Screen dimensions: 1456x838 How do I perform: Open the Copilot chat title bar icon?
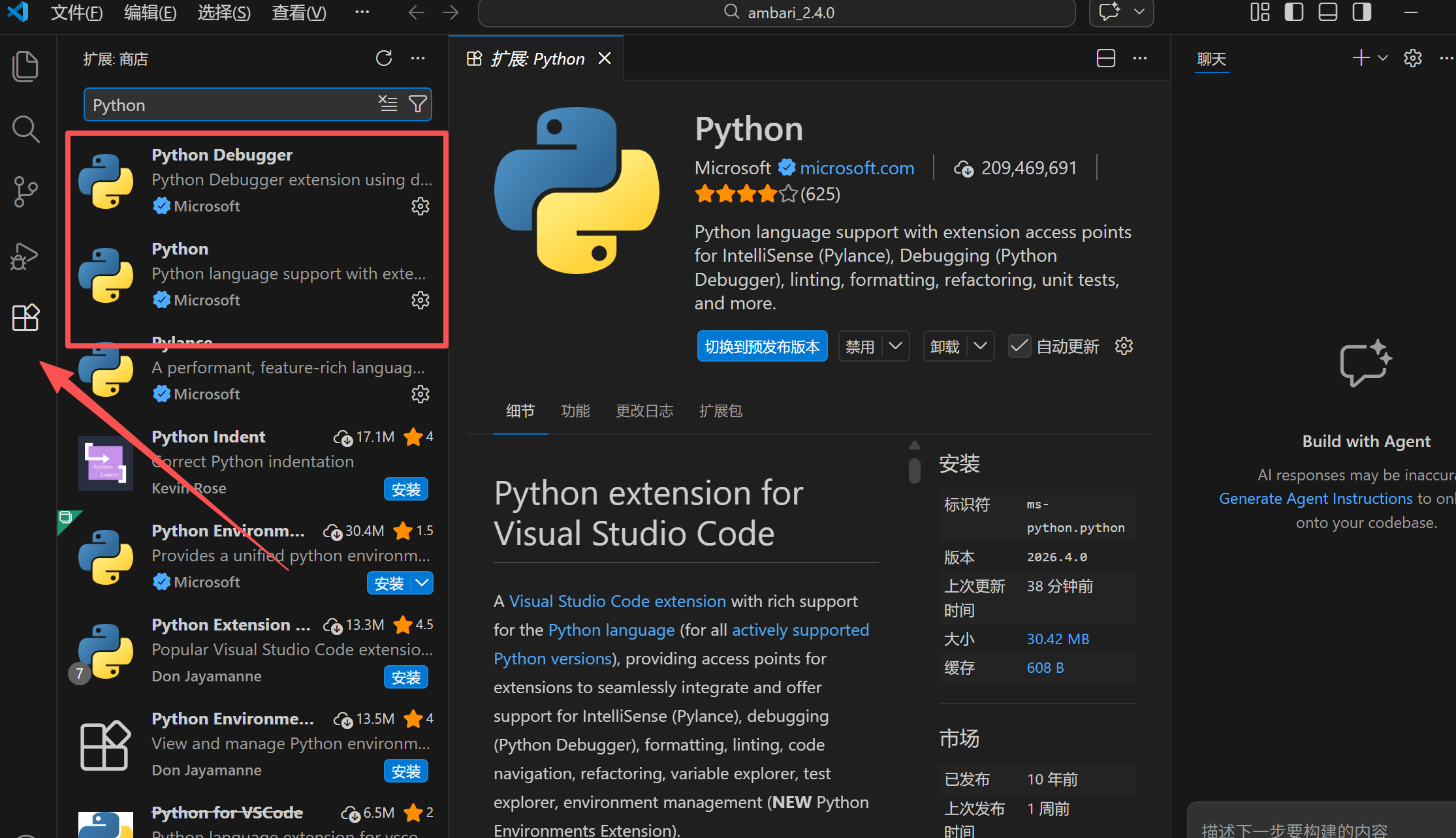coord(1109,12)
